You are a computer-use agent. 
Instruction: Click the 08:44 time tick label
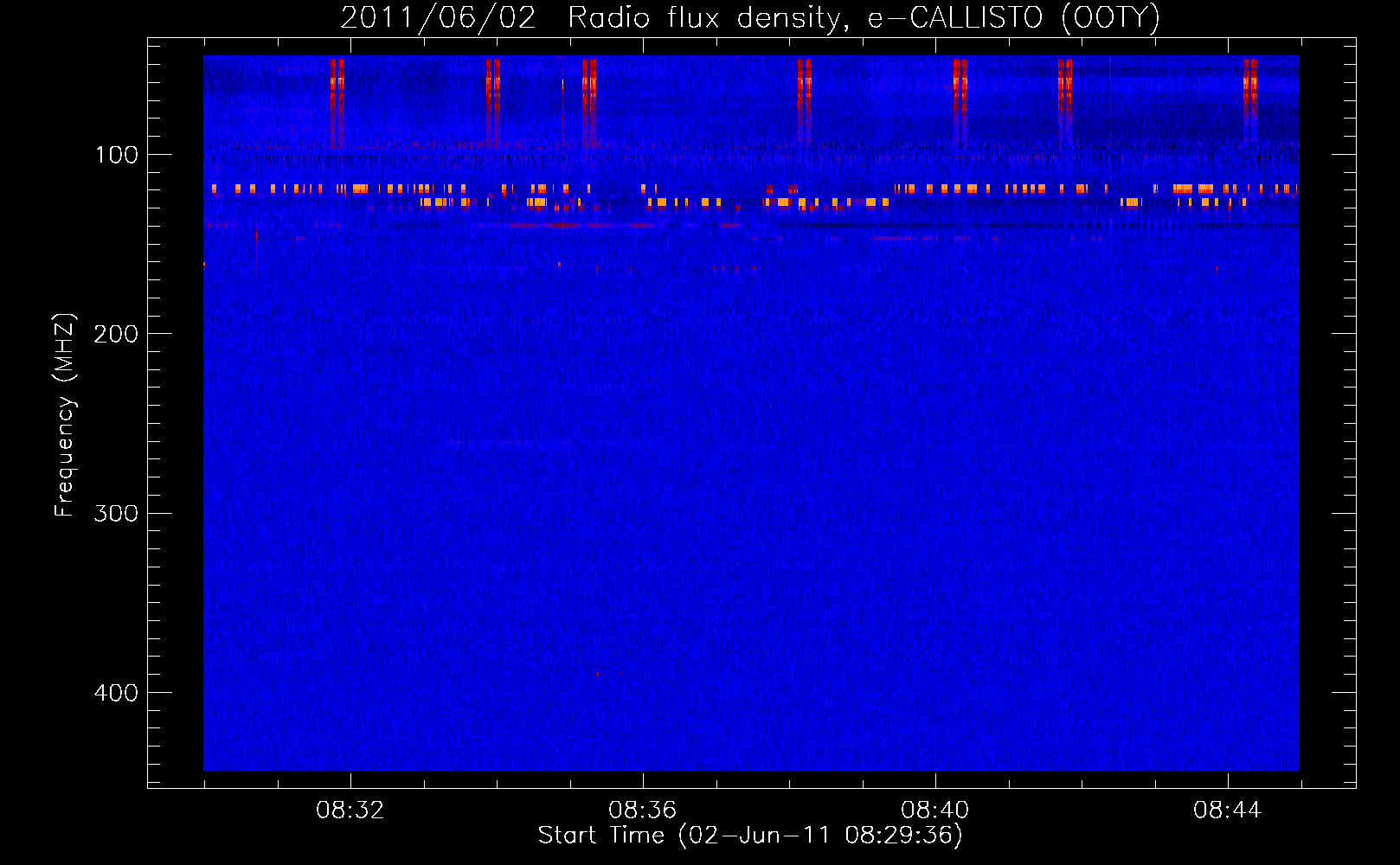pyautogui.click(x=1228, y=811)
